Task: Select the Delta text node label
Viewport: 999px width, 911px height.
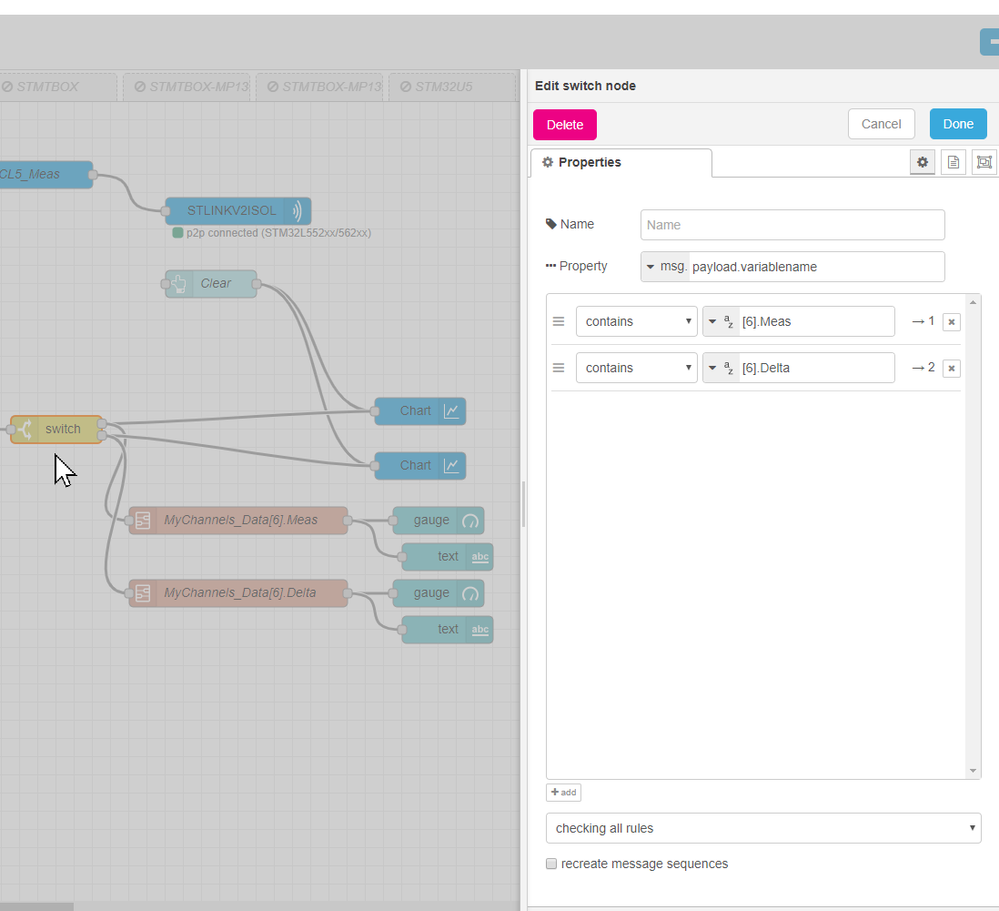Action: [x=448, y=629]
